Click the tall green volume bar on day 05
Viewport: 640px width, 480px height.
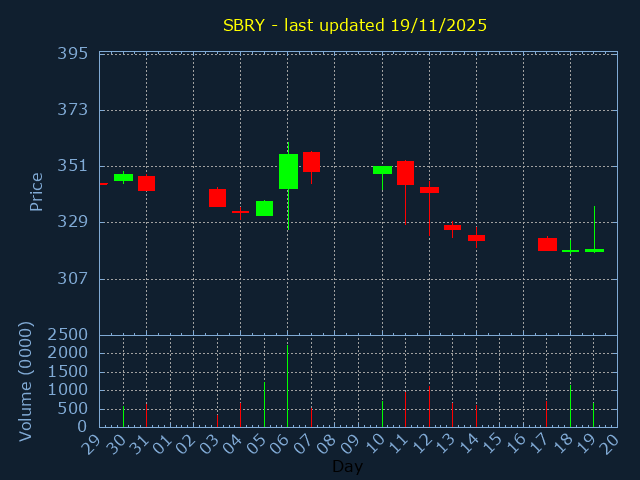click(264, 404)
